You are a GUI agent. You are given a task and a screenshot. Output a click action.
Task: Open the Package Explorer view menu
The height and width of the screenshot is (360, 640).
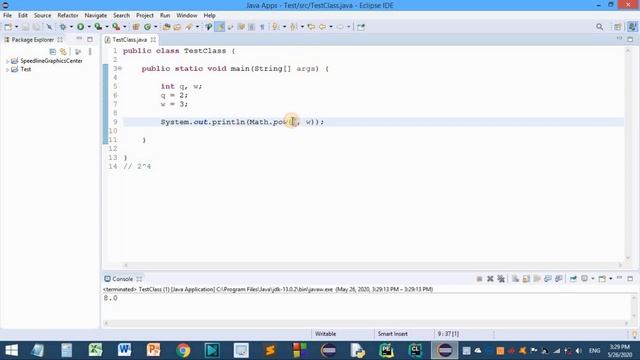[x=90, y=51]
